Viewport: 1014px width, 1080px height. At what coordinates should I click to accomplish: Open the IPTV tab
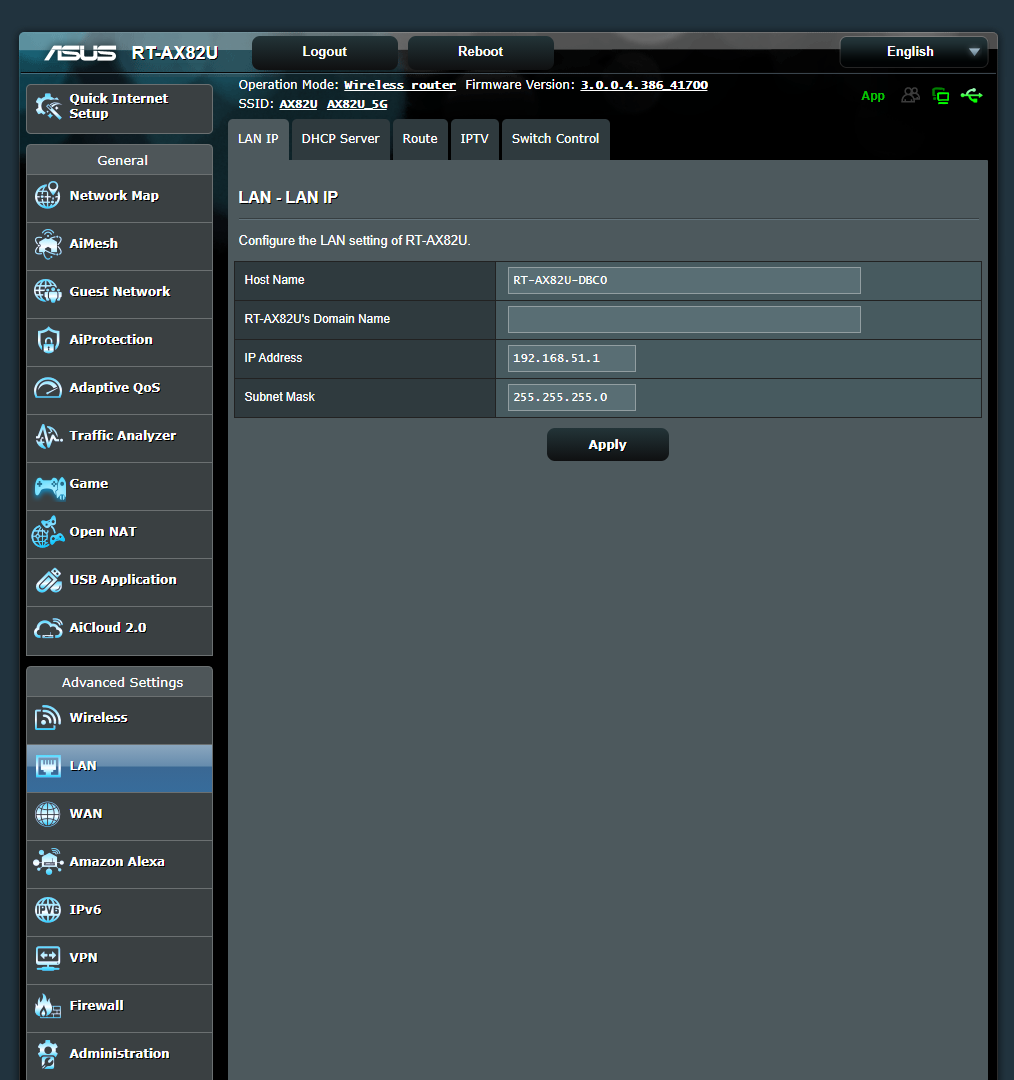point(475,139)
